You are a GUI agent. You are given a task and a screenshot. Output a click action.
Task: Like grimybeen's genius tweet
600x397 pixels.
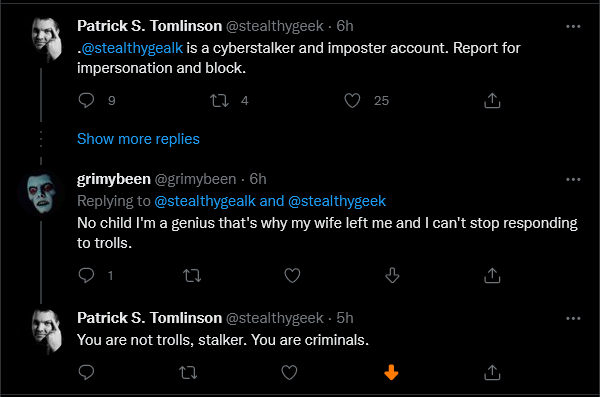[292, 275]
